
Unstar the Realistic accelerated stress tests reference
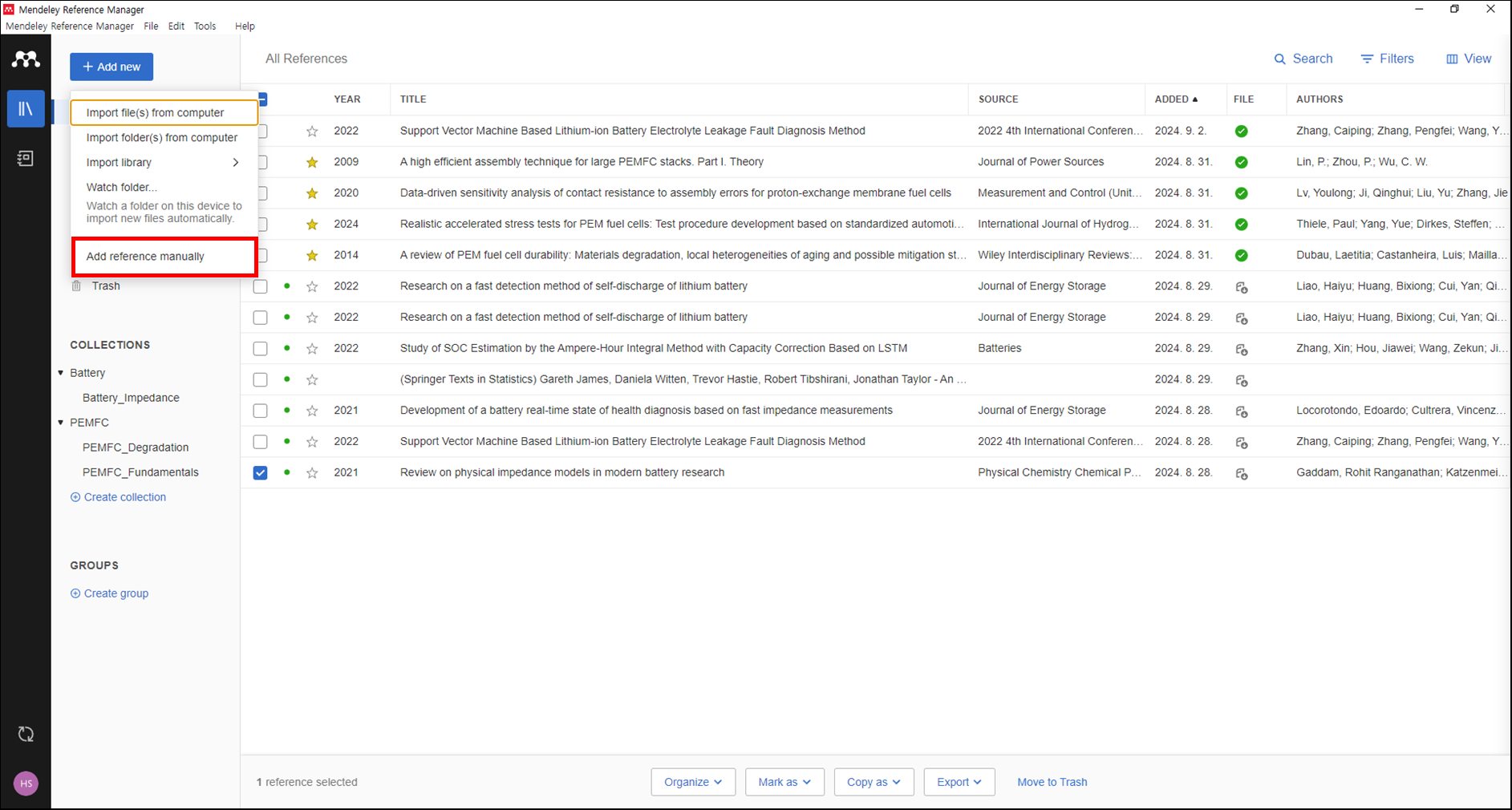(312, 225)
